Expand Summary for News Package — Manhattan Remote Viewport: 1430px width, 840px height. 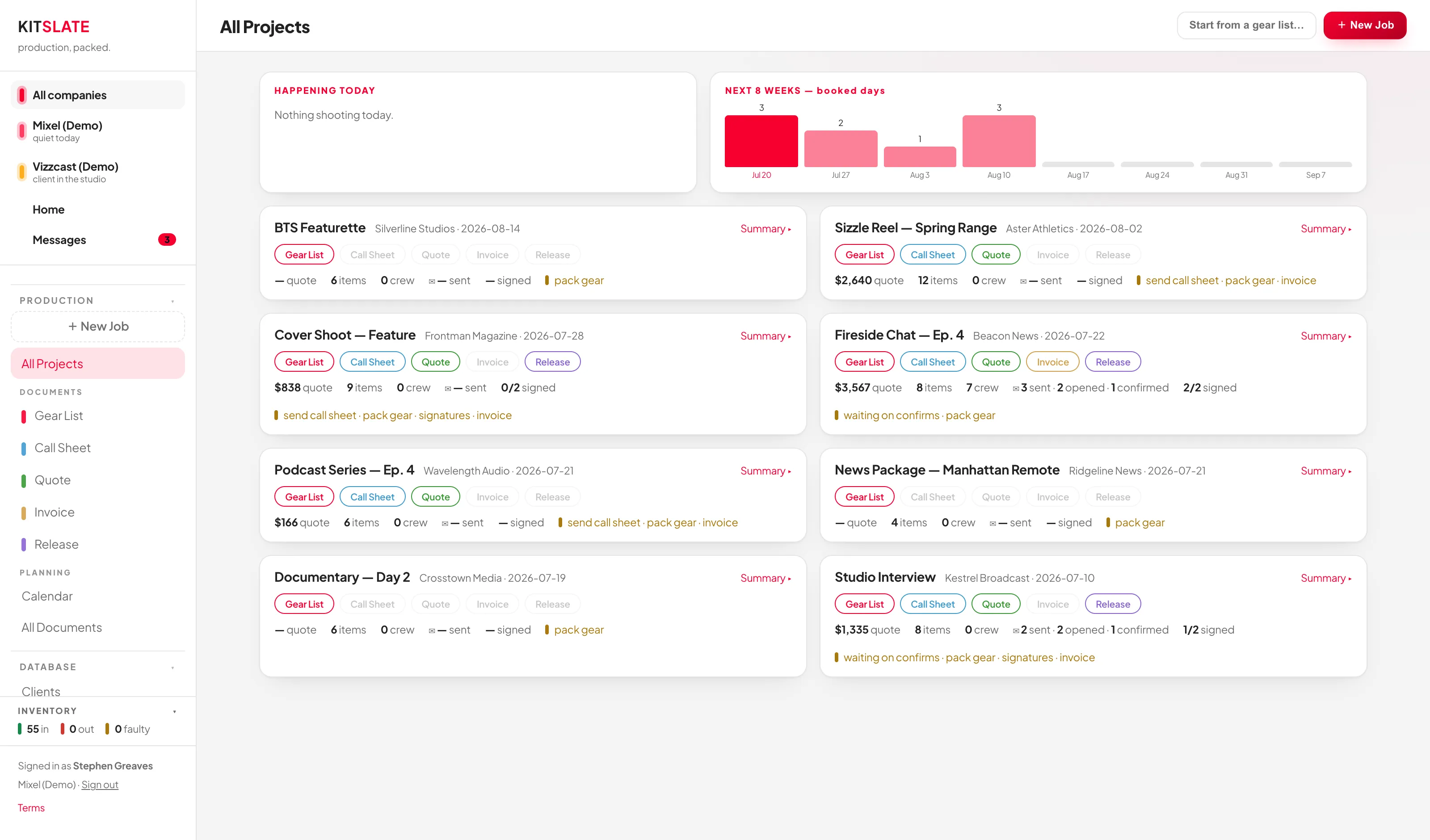(x=1326, y=471)
